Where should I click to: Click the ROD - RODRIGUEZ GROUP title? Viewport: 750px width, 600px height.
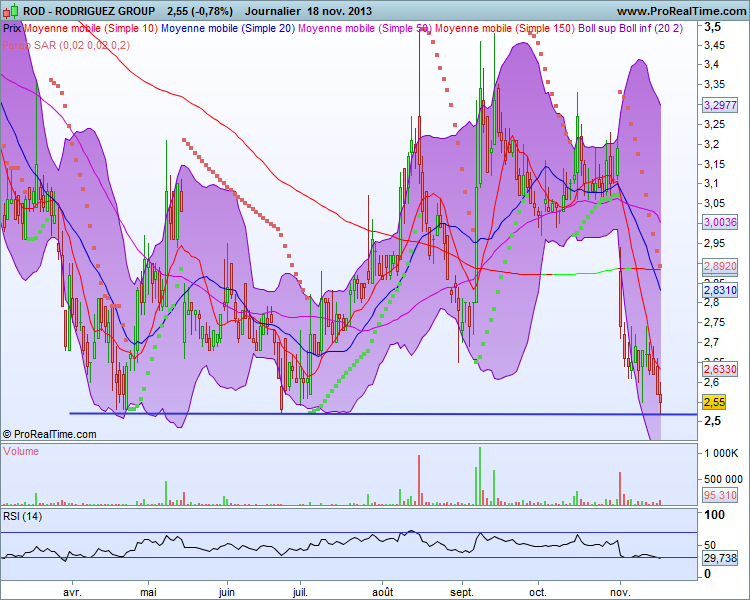pyautogui.click(x=89, y=11)
